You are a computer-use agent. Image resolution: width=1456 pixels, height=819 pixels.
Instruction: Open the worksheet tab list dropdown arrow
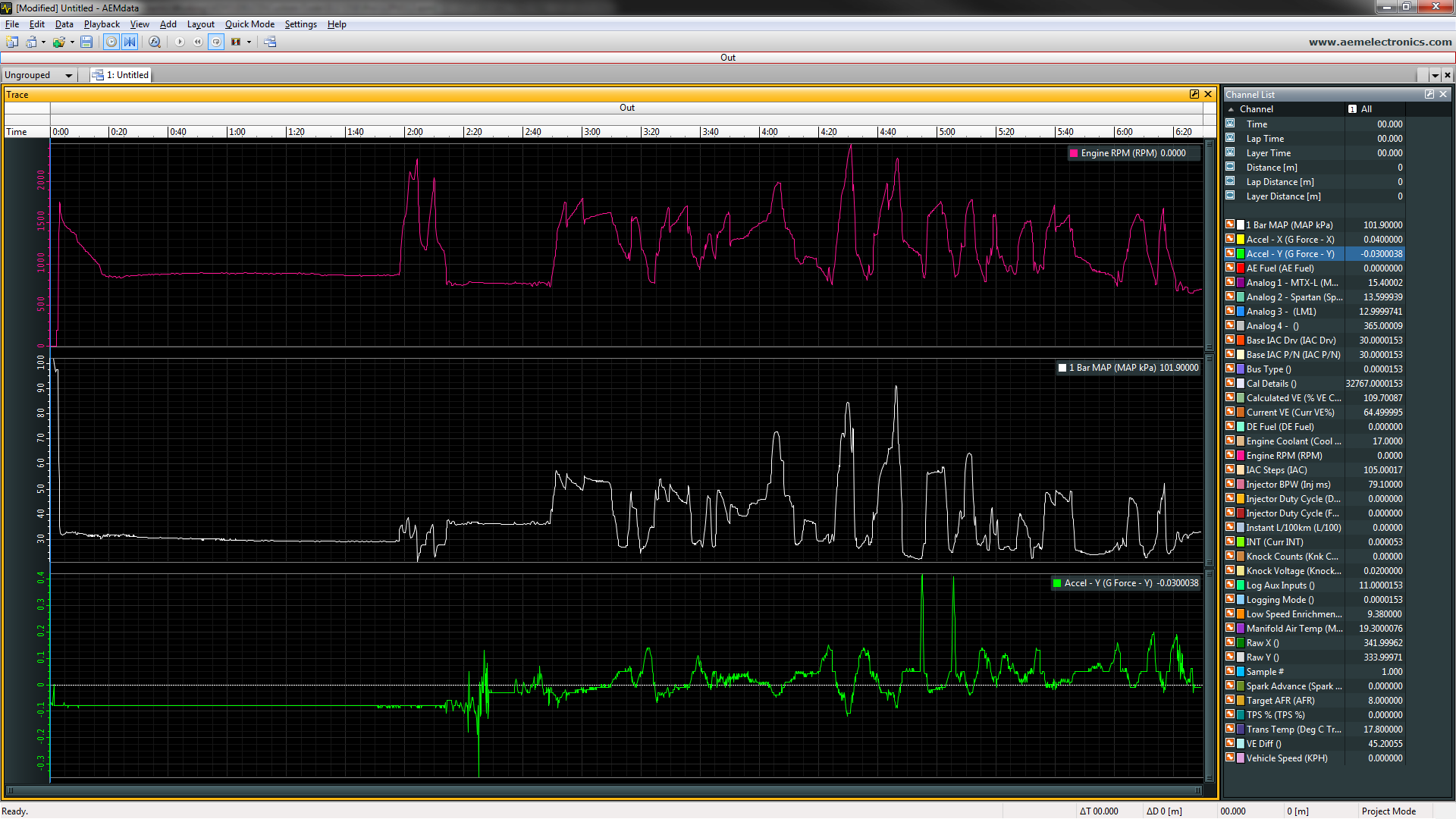(1435, 75)
